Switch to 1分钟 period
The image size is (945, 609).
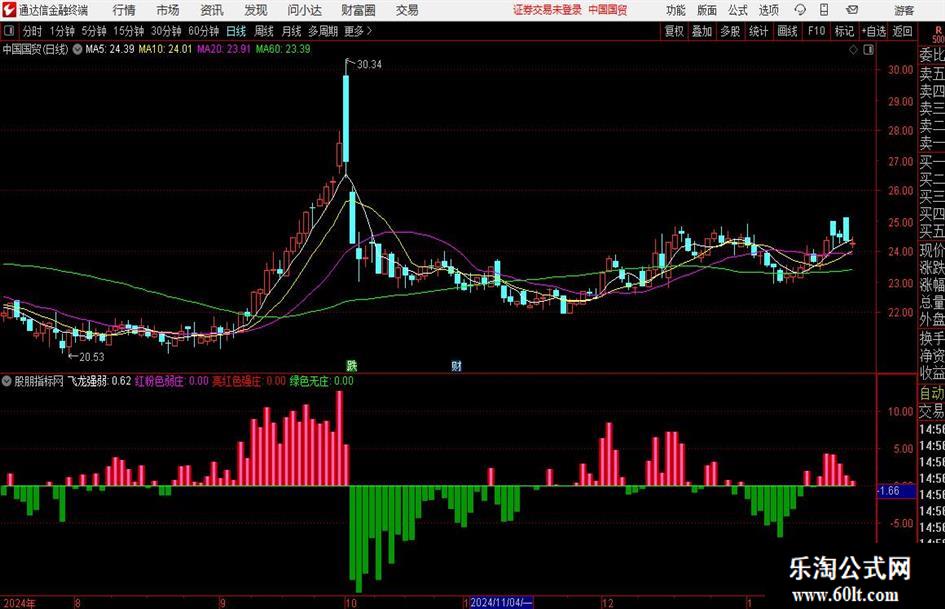pos(62,31)
